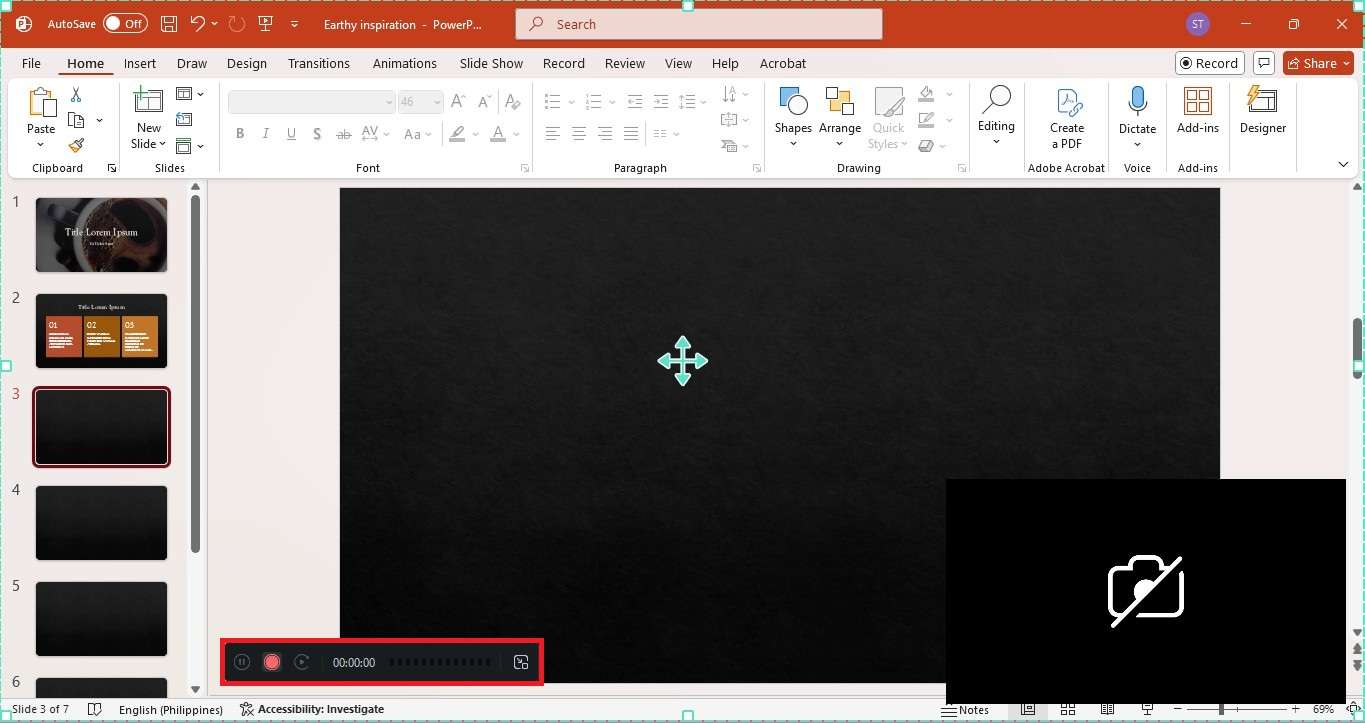This screenshot has height=723, width=1365.
Task: Click screenshot capture icon on recorder bar
Action: (x=520, y=662)
